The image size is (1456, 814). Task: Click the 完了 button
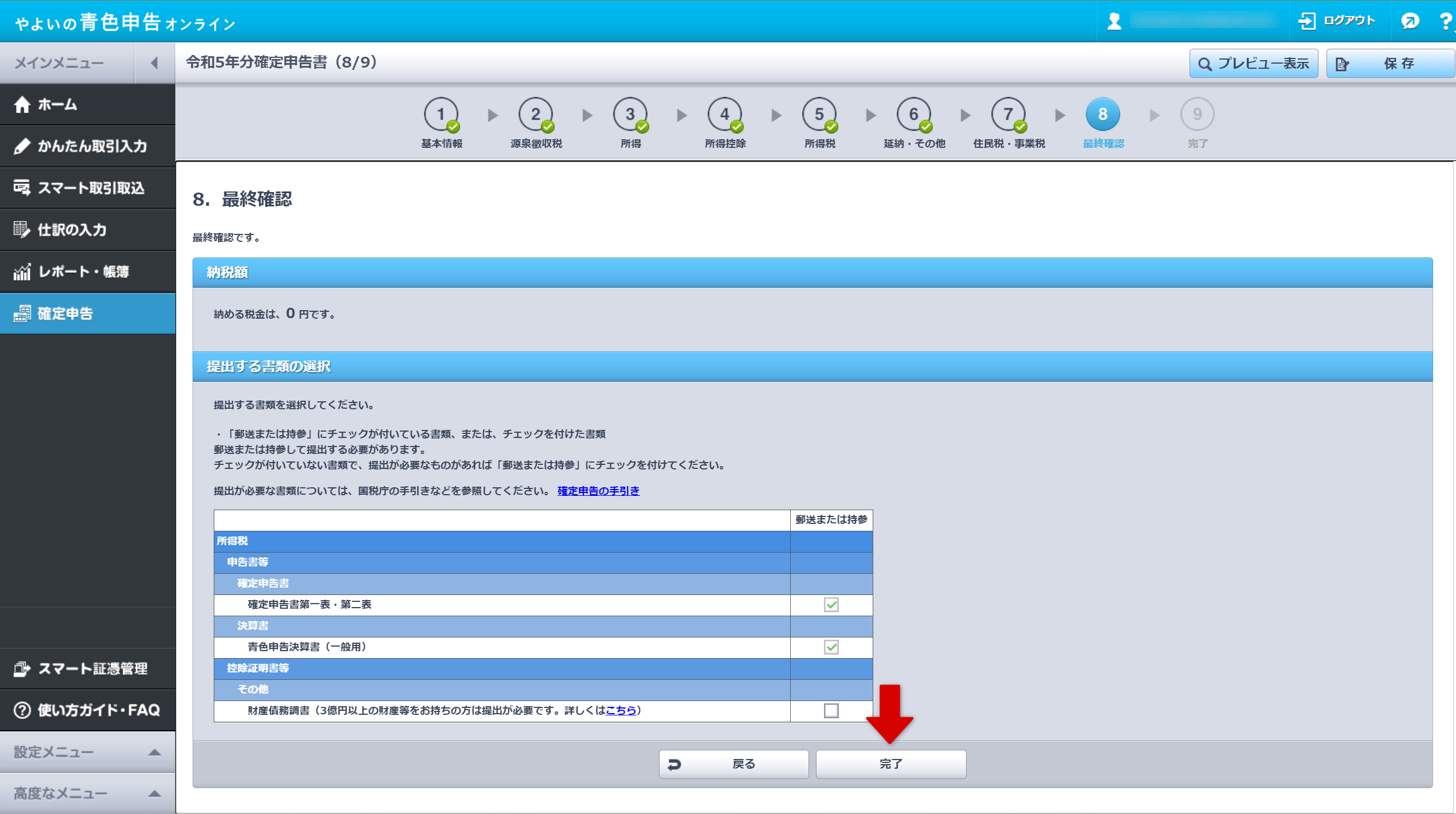click(x=890, y=764)
